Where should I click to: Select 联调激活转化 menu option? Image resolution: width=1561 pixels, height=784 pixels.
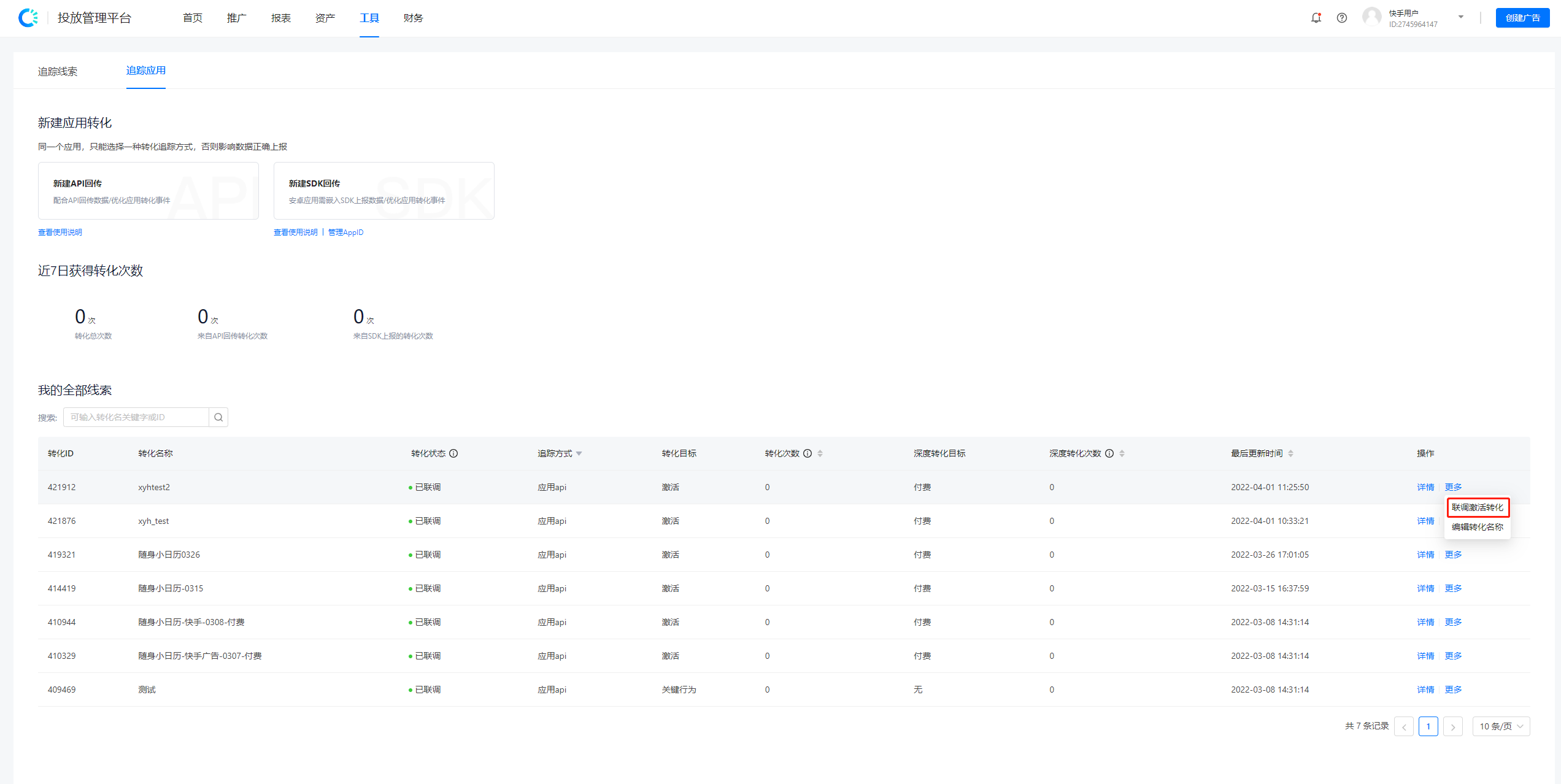1477,507
